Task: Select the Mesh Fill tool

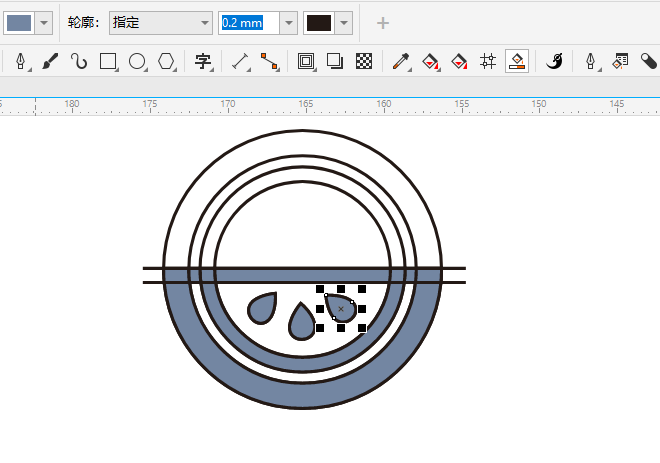Action: (488, 62)
